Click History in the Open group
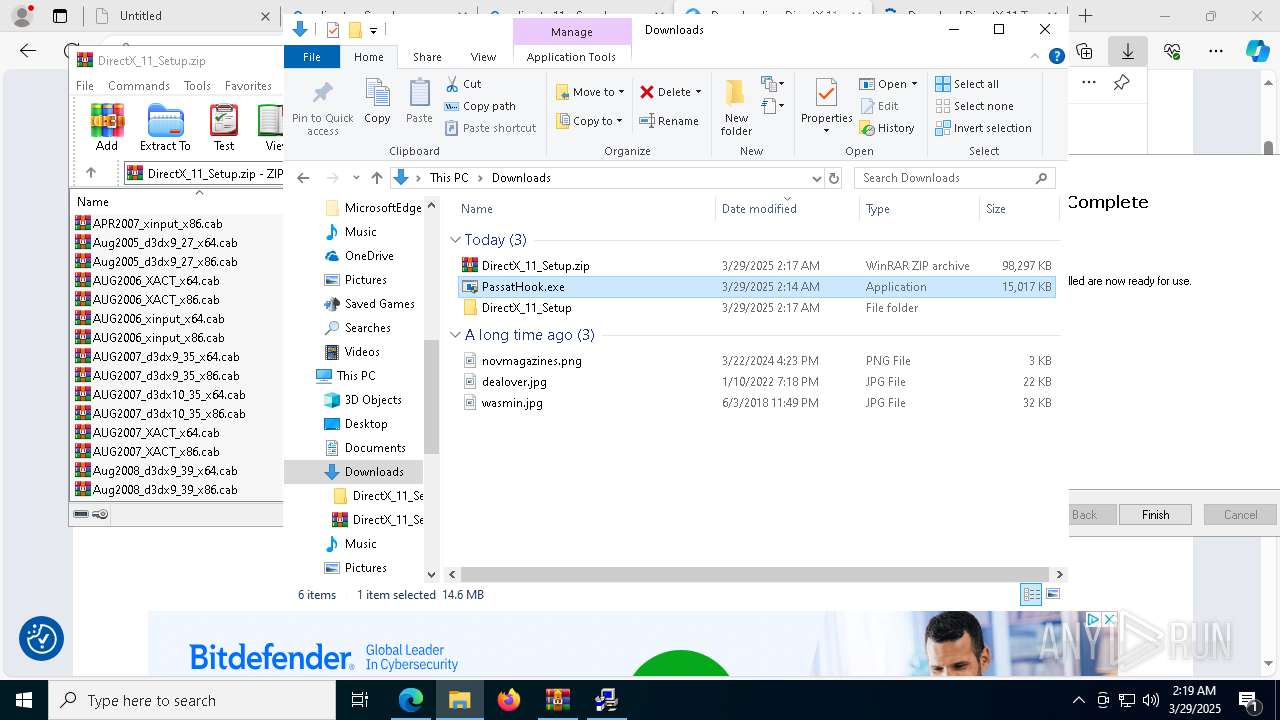The width and height of the screenshot is (1280, 720). pyautogui.click(x=887, y=128)
